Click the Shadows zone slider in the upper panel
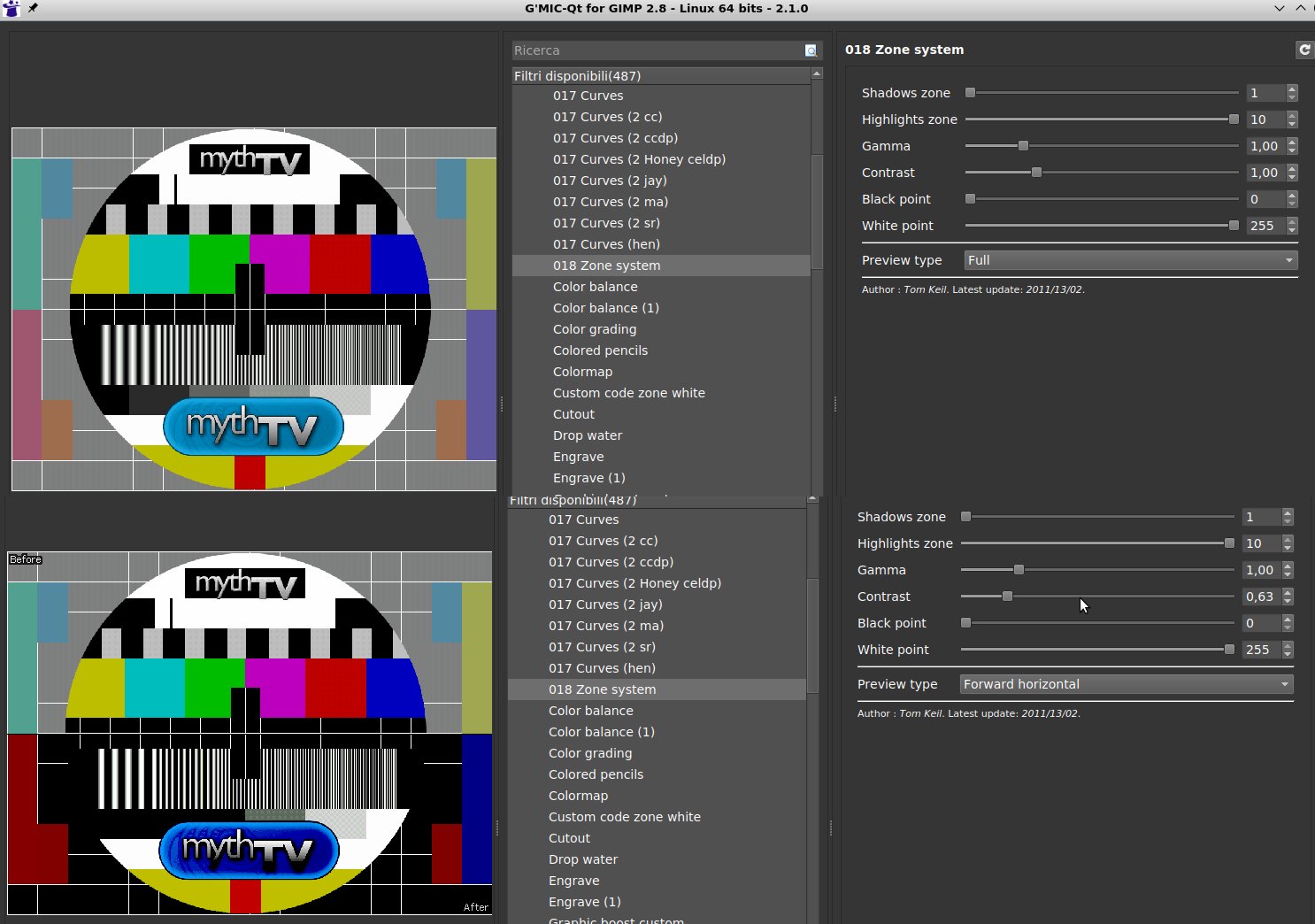The height and width of the screenshot is (924, 1315). pos(1102,93)
